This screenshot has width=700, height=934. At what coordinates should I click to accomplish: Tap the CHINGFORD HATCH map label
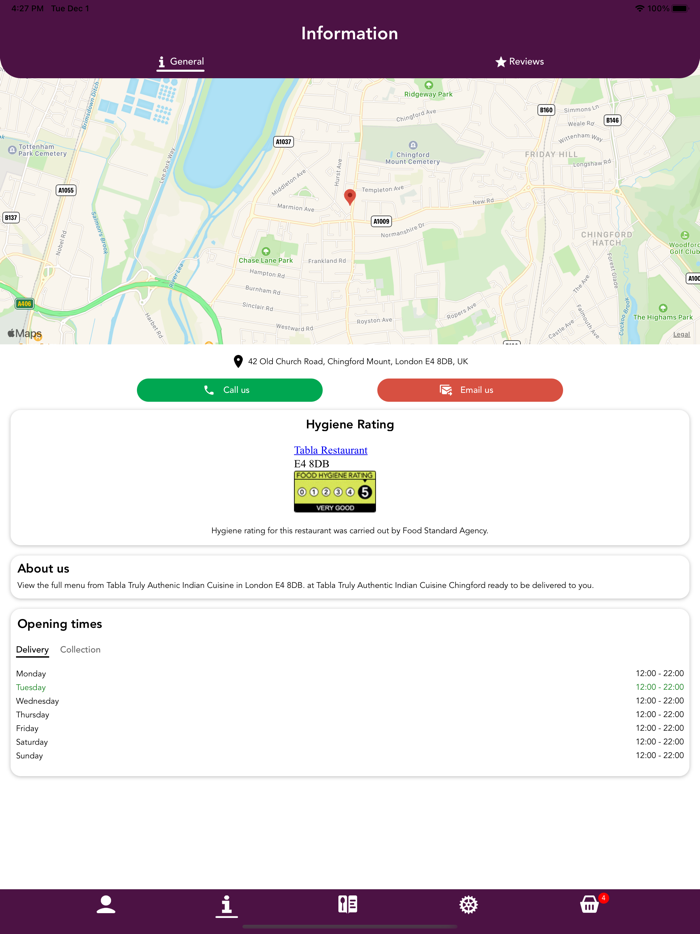pyautogui.click(x=606, y=238)
